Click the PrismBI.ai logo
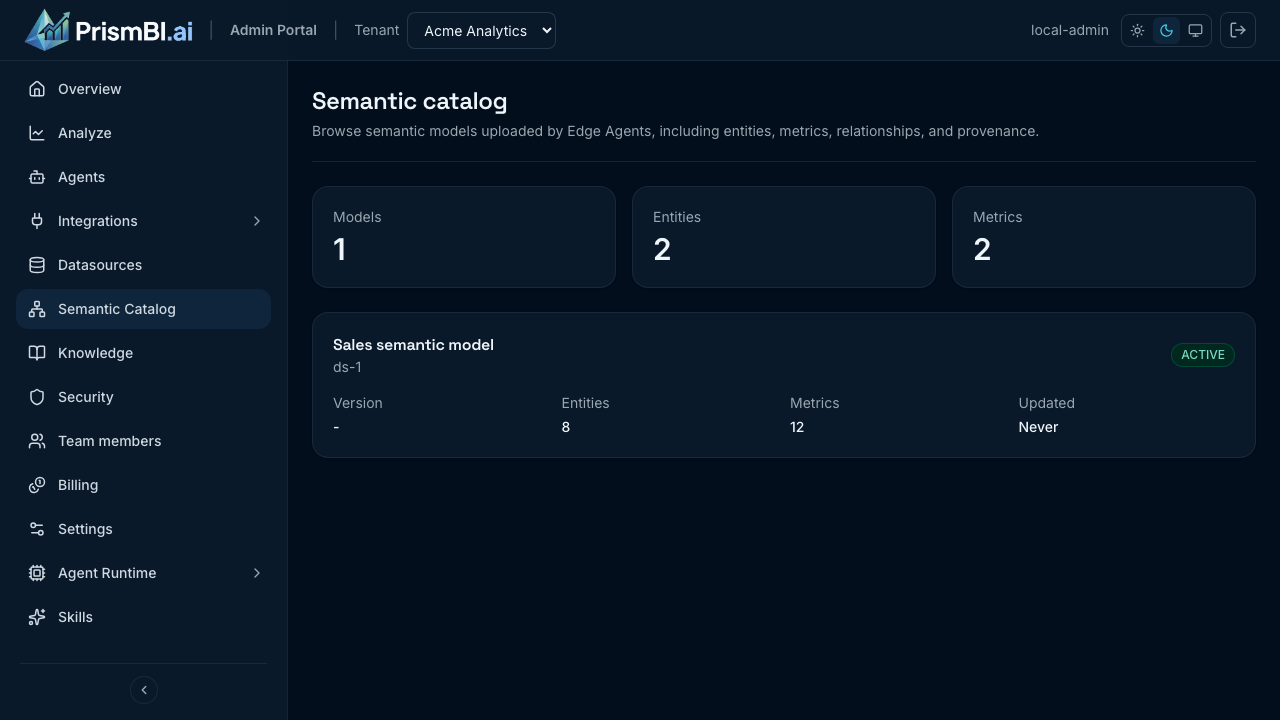The image size is (1280, 720). [x=109, y=30]
